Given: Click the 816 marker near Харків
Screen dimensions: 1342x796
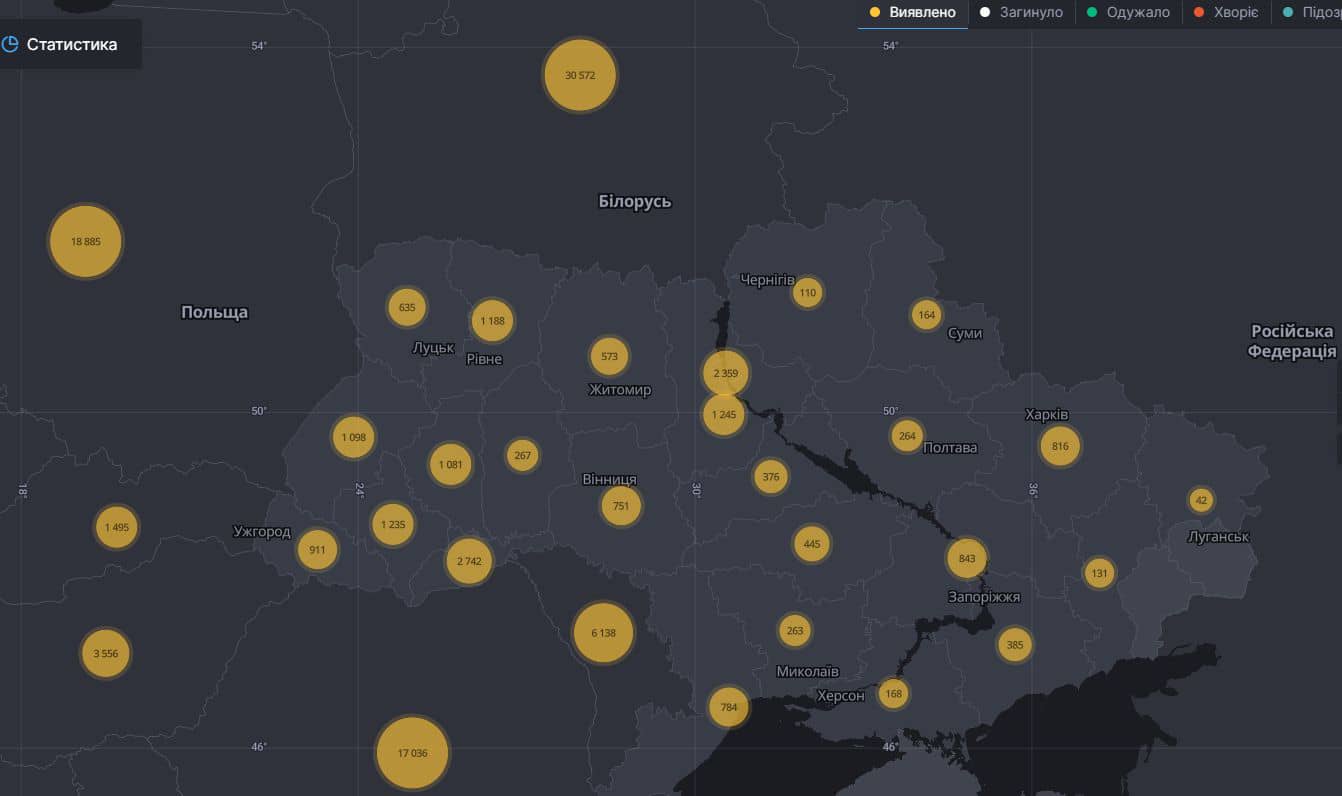Looking at the screenshot, I should tap(1060, 446).
